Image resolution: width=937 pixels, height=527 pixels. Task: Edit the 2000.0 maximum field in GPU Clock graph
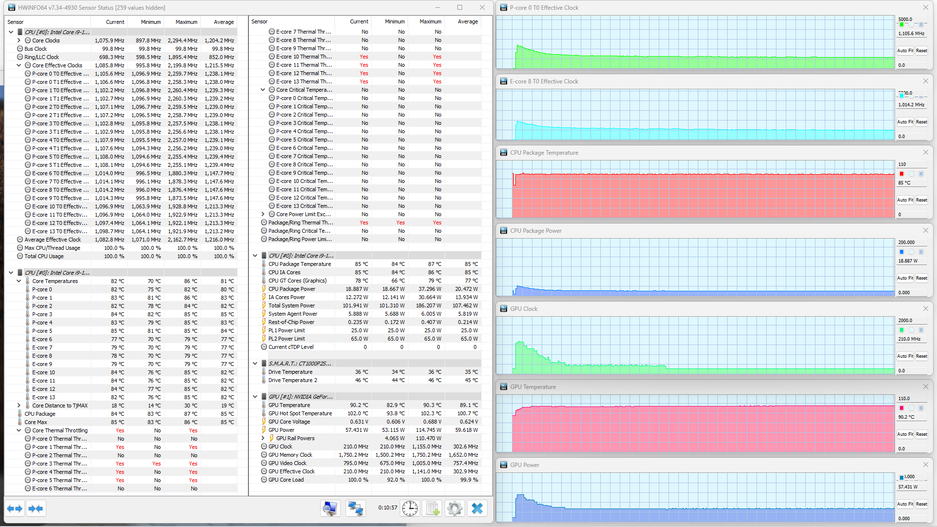(x=911, y=320)
